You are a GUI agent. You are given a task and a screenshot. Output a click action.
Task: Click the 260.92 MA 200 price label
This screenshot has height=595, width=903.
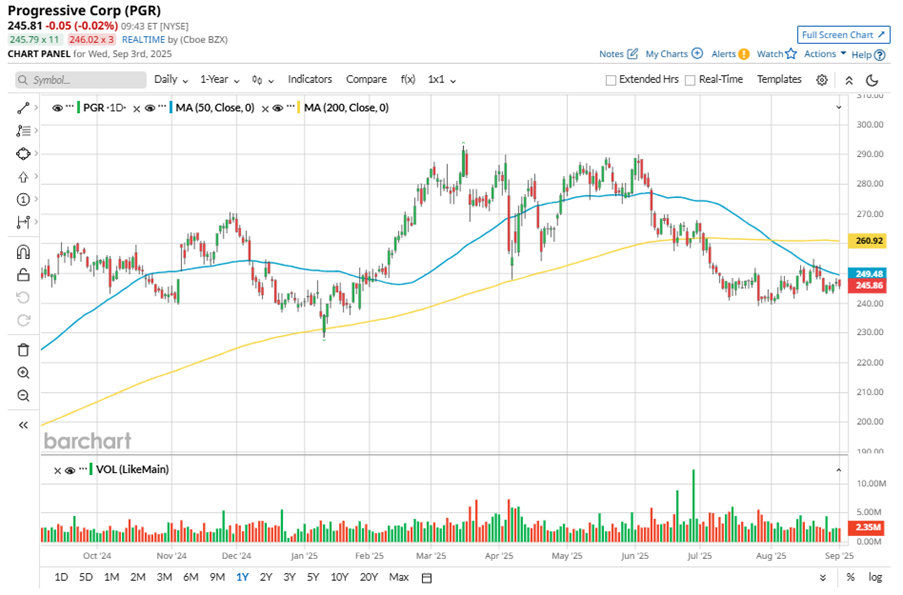coord(869,241)
